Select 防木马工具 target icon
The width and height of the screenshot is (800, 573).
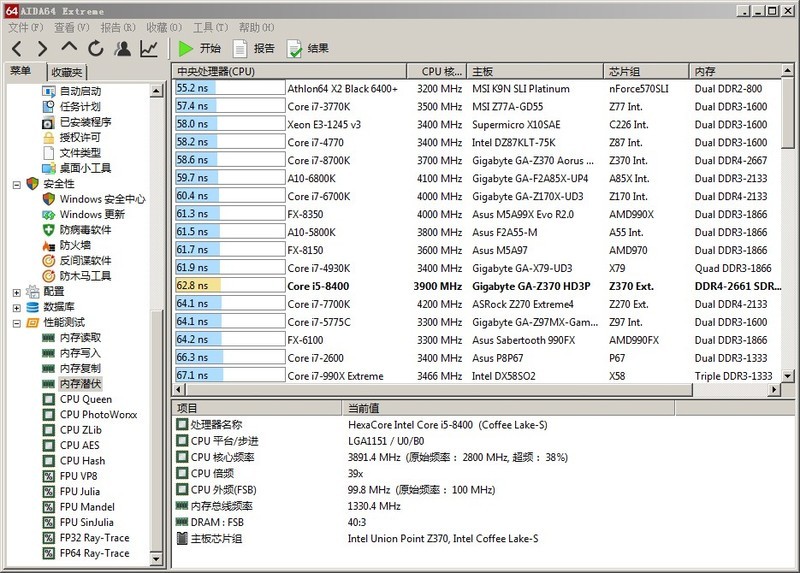pyautogui.click(x=48, y=276)
